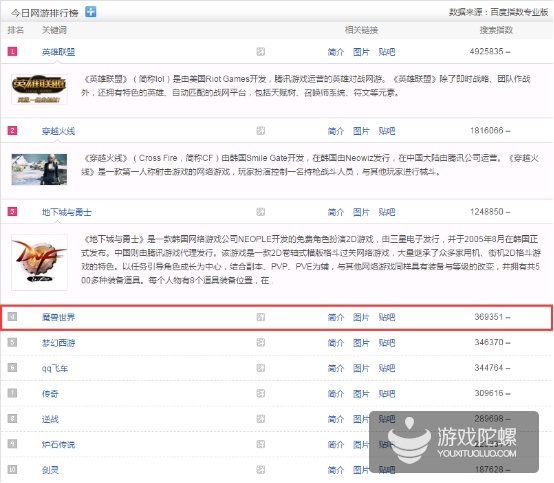Click the 关键词 column header
The width and height of the screenshot is (554, 483).
[54, 30]
